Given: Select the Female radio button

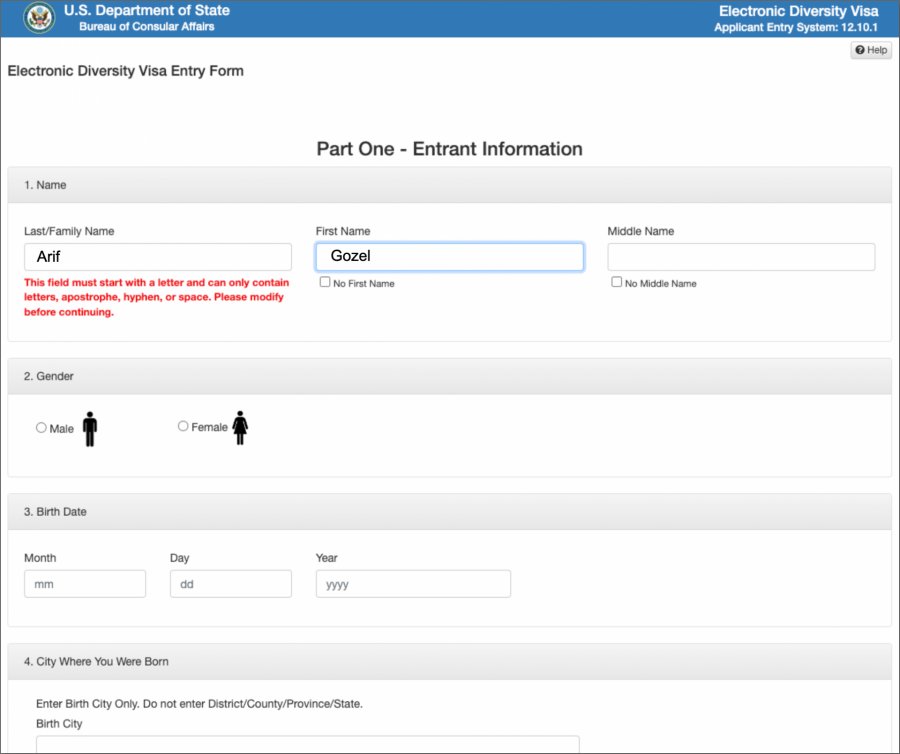Looking at the screenshot, I should (183, 426).
